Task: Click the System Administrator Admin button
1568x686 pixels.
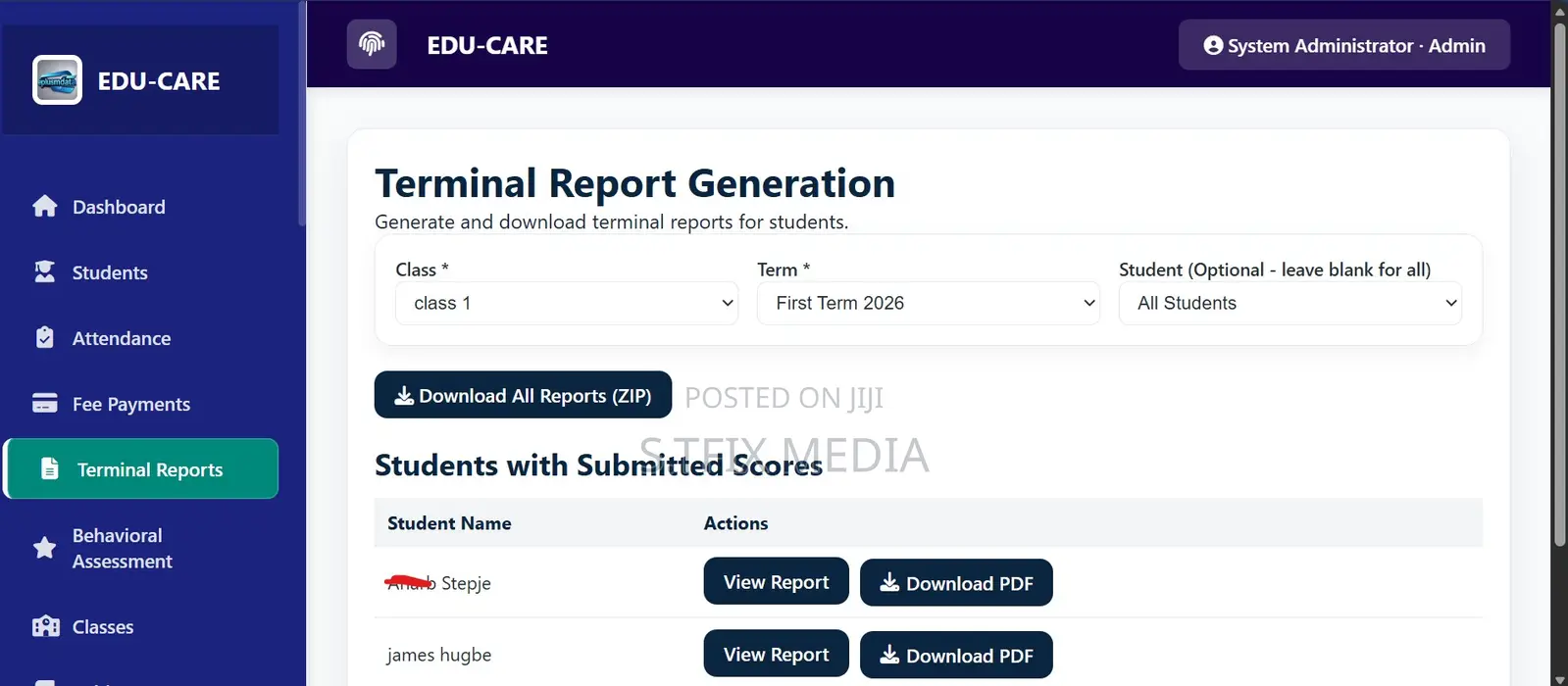Action: (1344, 45)
